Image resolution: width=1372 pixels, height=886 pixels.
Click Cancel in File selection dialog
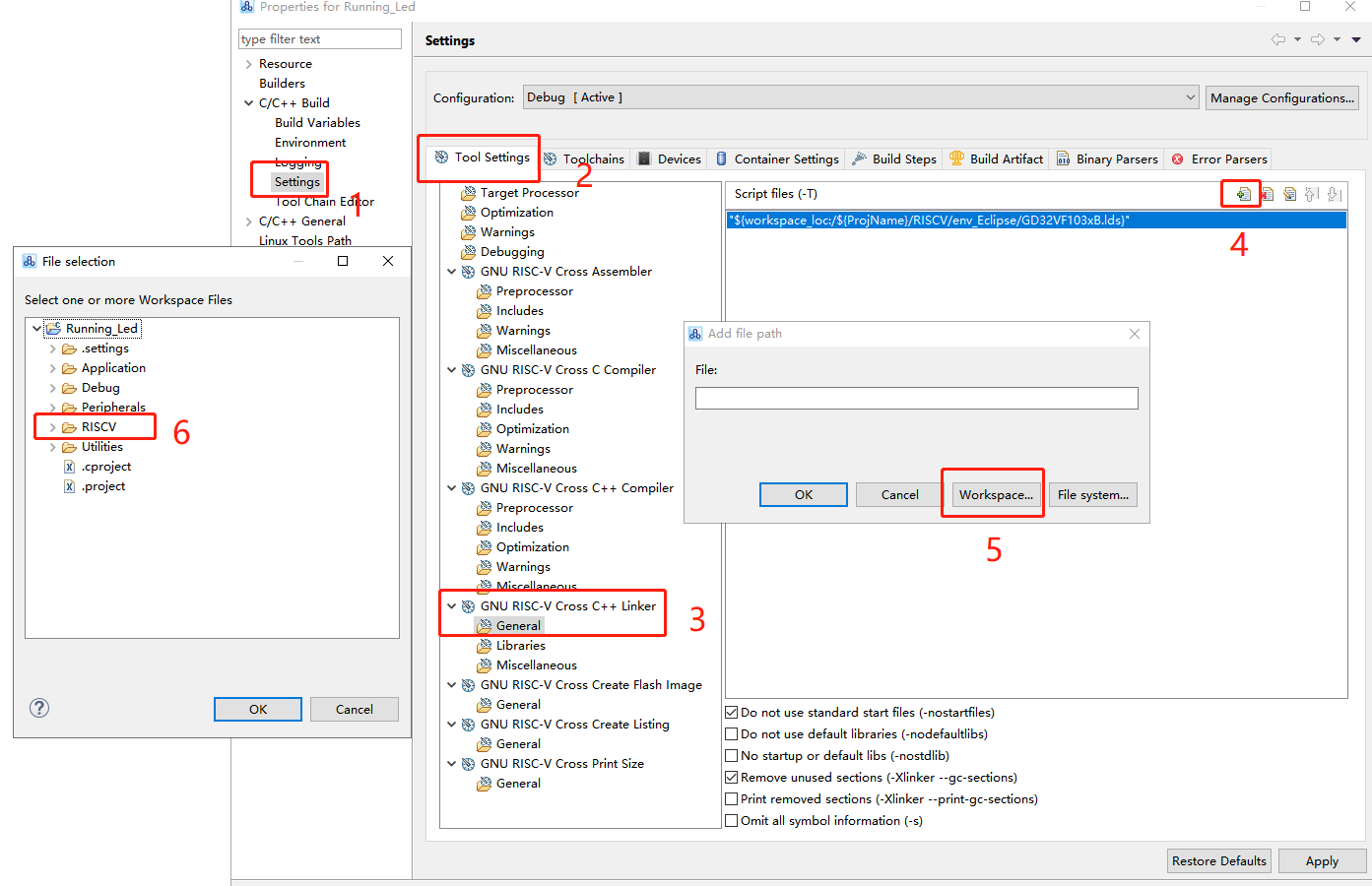(355, 709)
